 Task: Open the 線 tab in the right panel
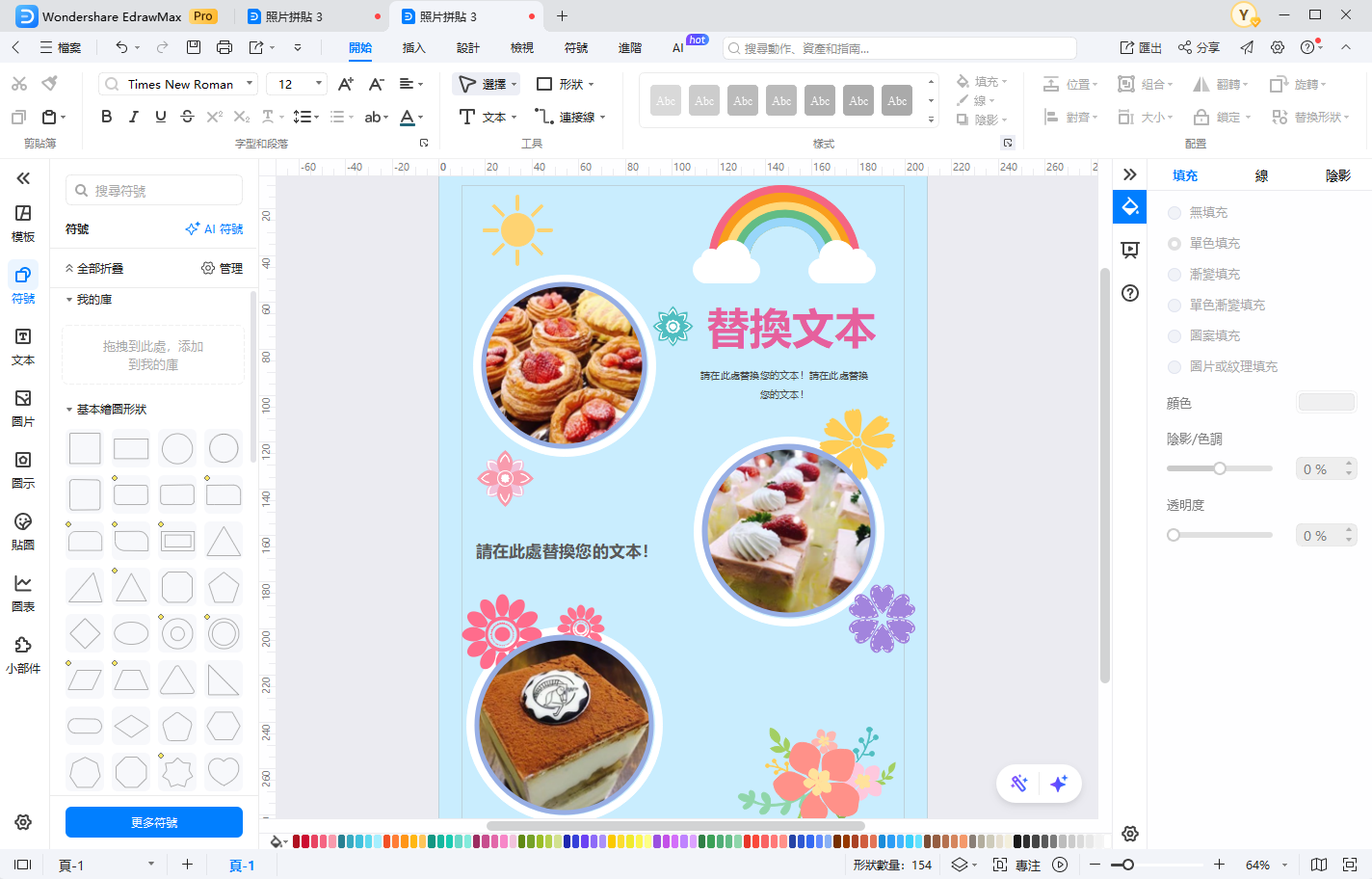click(x=1260, y=175)
